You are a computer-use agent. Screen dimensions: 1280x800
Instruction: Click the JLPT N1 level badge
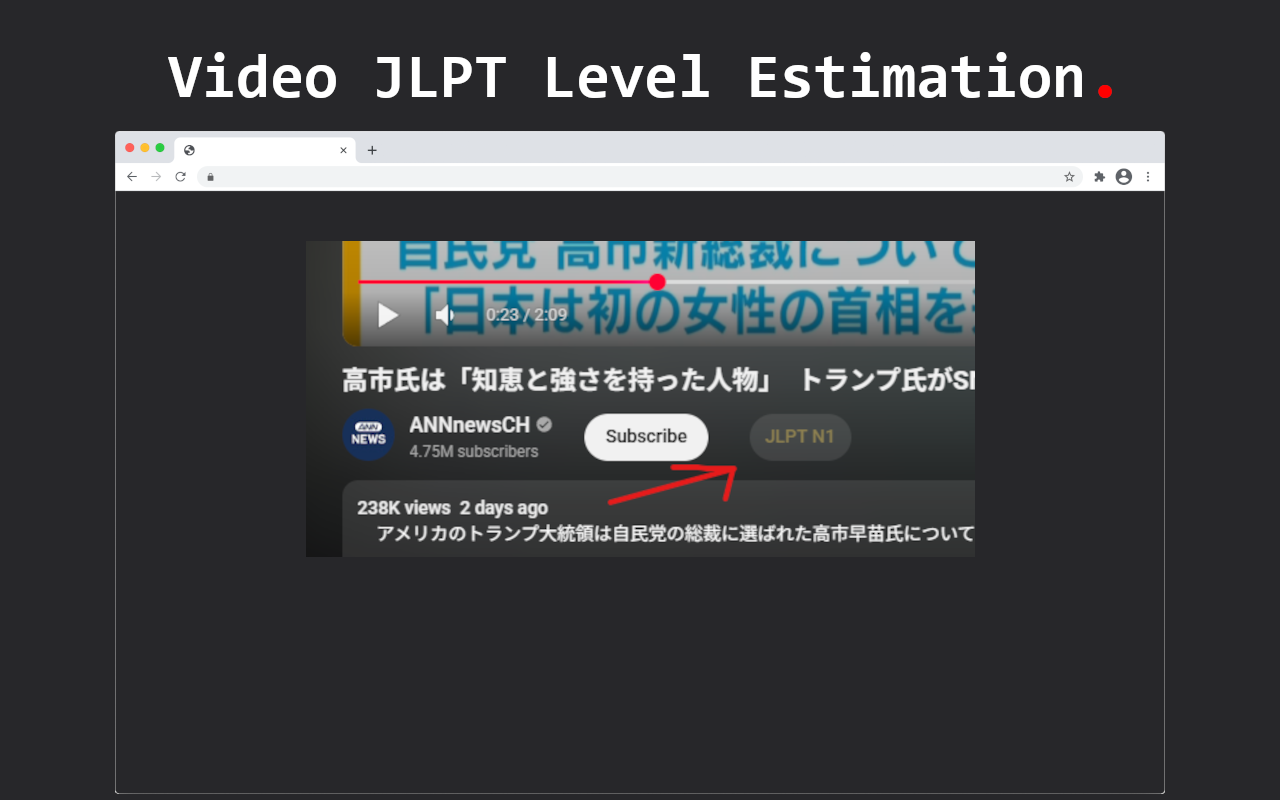[x=799, y=436]
